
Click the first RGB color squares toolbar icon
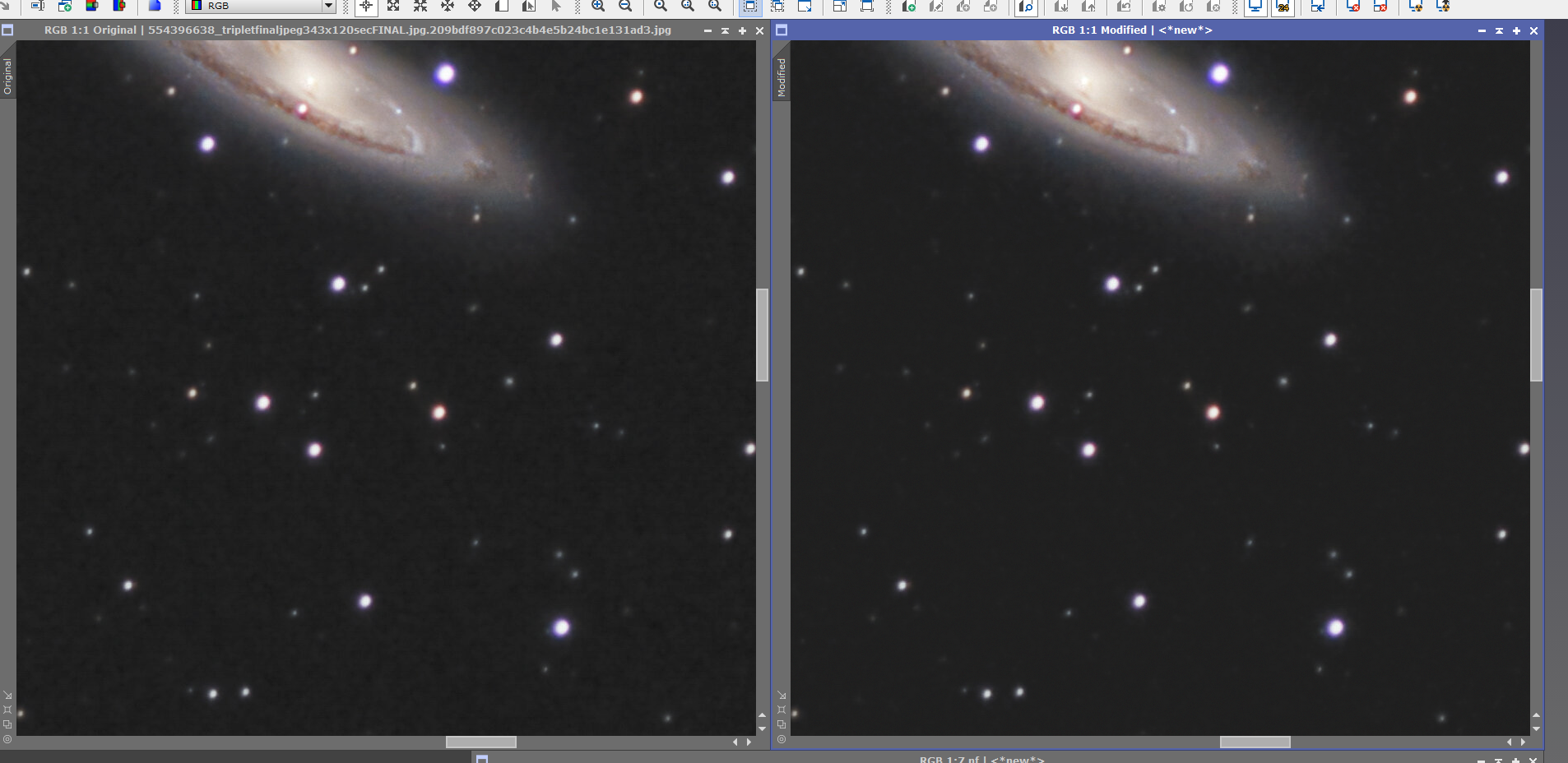click(92, 6)
